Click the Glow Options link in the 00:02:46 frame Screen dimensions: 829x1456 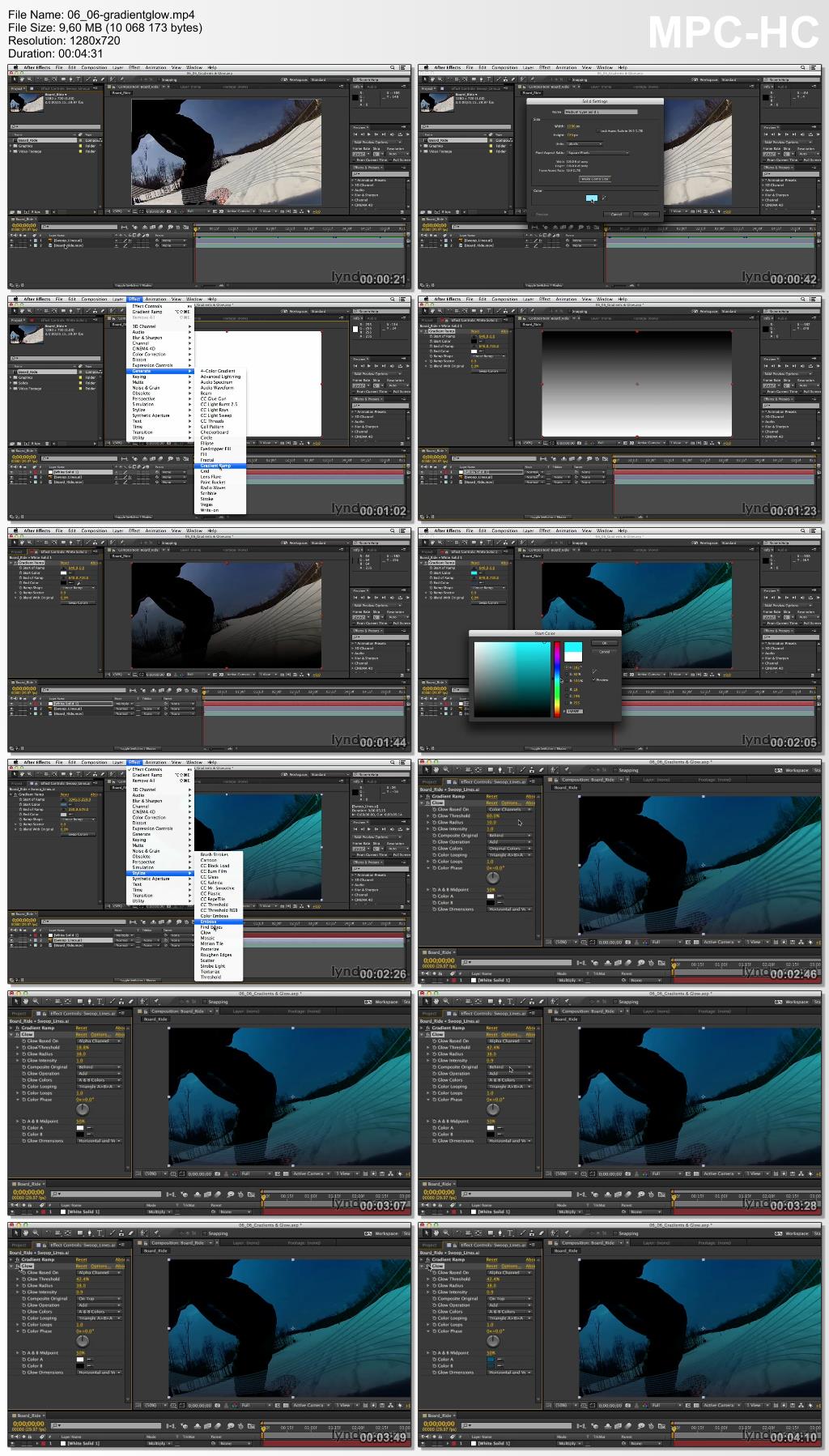[x=511, y=803]
